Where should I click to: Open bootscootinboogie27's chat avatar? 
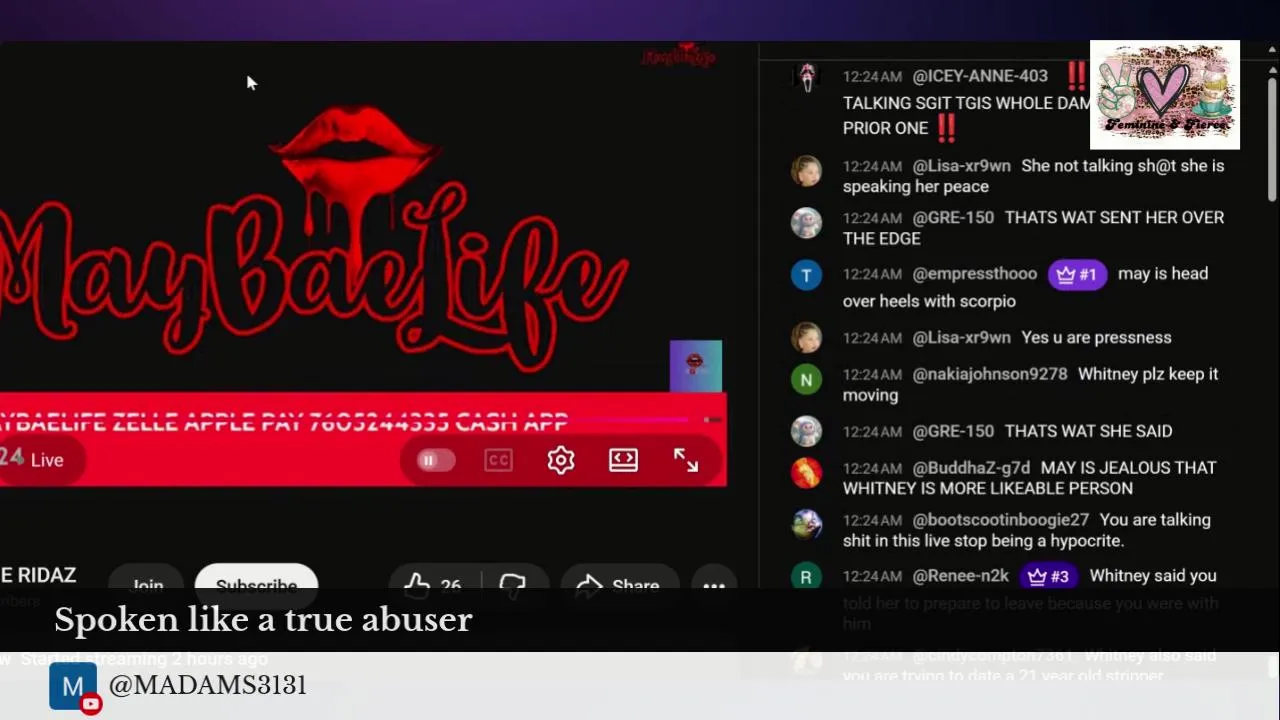[x=806, y=524]
